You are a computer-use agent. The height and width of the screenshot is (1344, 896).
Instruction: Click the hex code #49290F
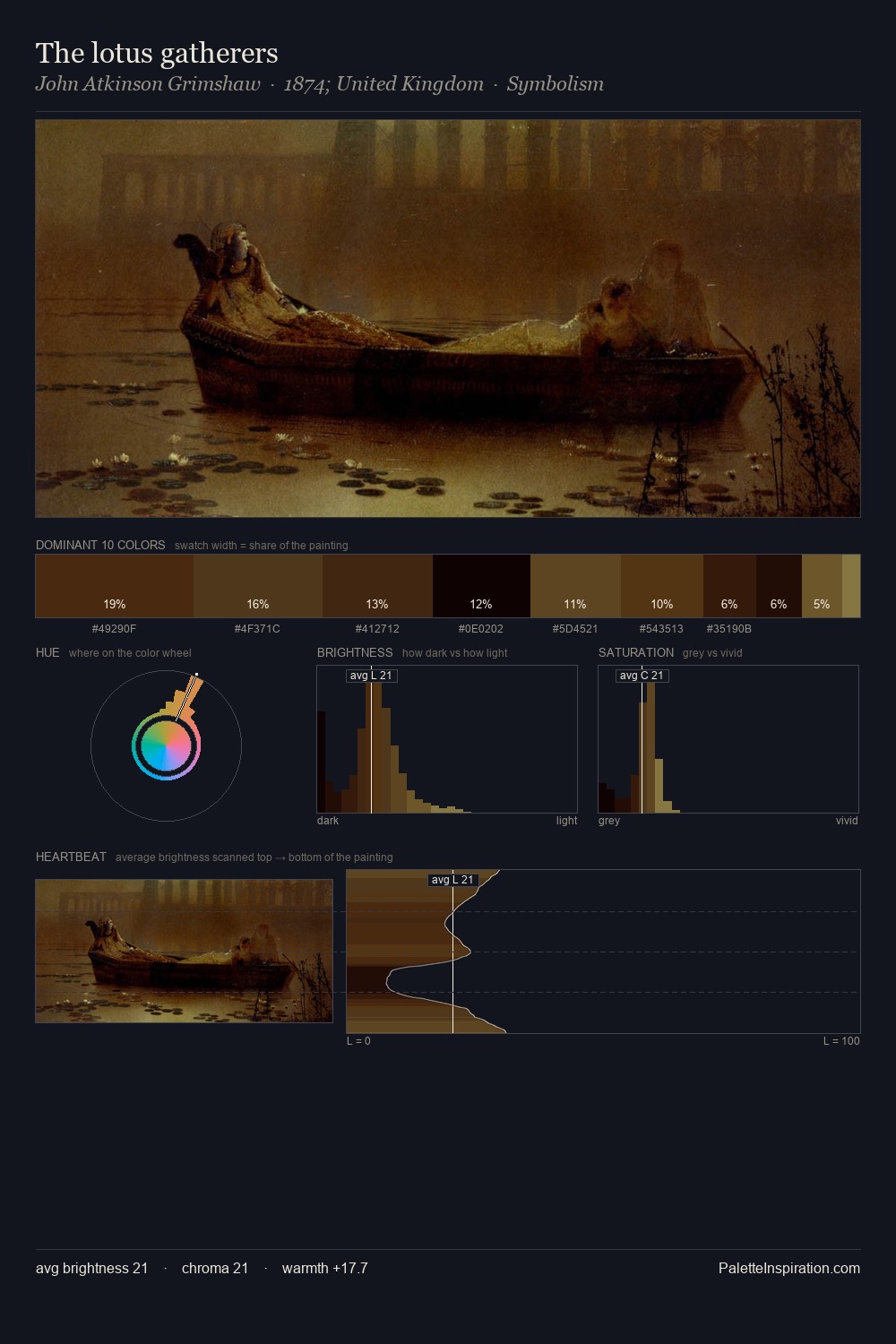click(115, 629)
